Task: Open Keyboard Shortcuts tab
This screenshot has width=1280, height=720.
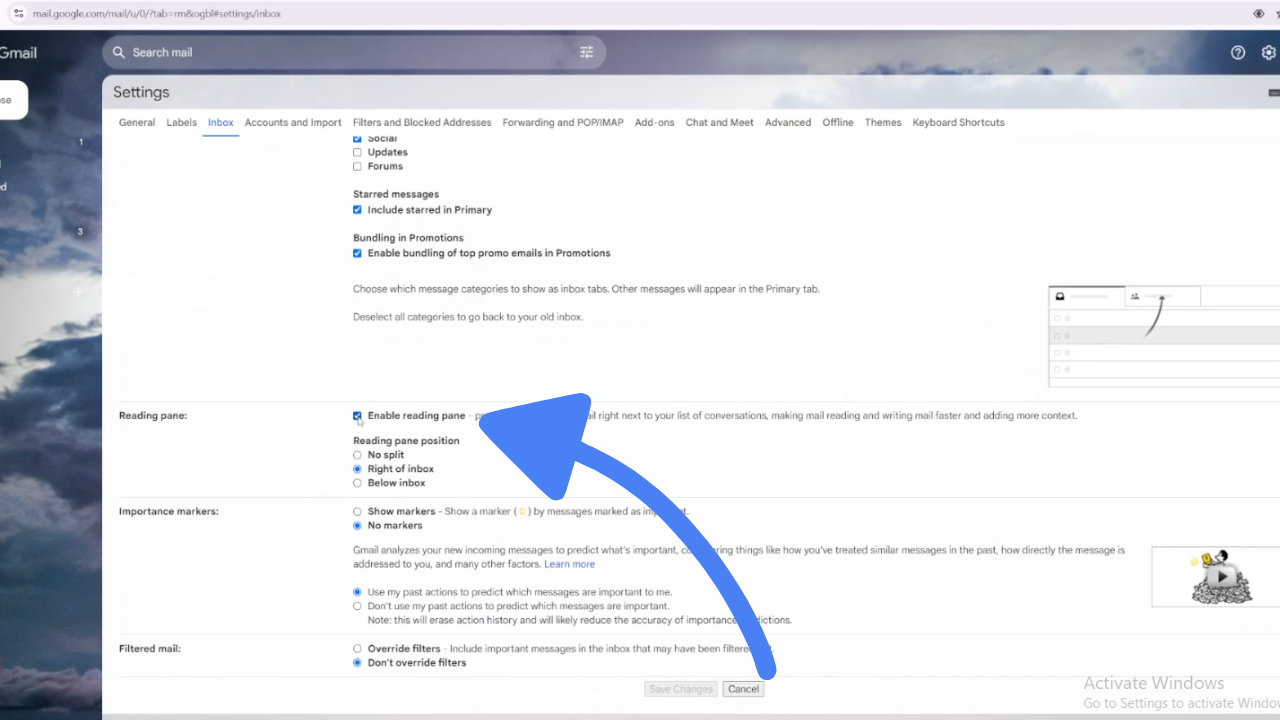Action: click(958, 122)
